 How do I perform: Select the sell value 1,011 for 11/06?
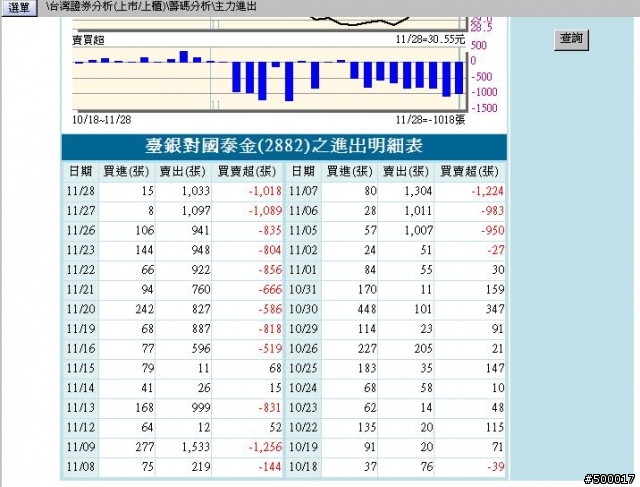tap(418, 211)
